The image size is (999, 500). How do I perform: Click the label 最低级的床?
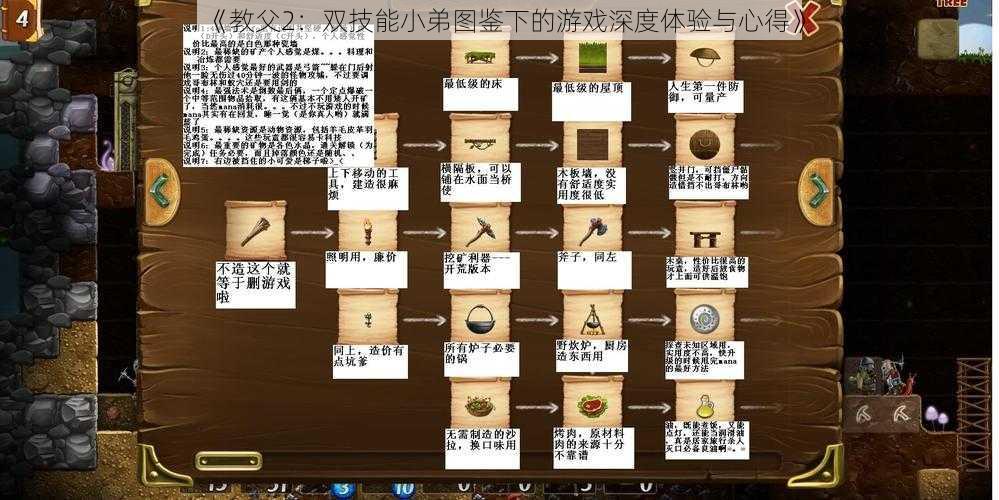point(480,94)
